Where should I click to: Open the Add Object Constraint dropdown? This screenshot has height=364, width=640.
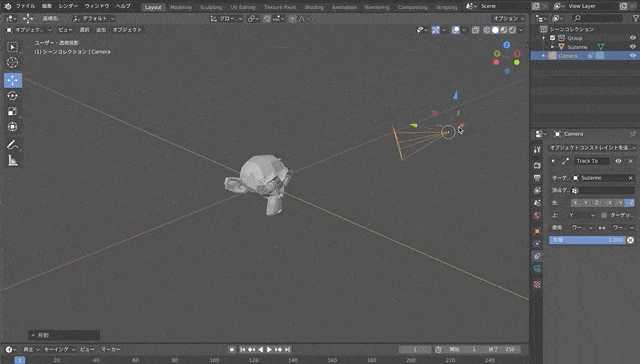(x=592, y=147)
